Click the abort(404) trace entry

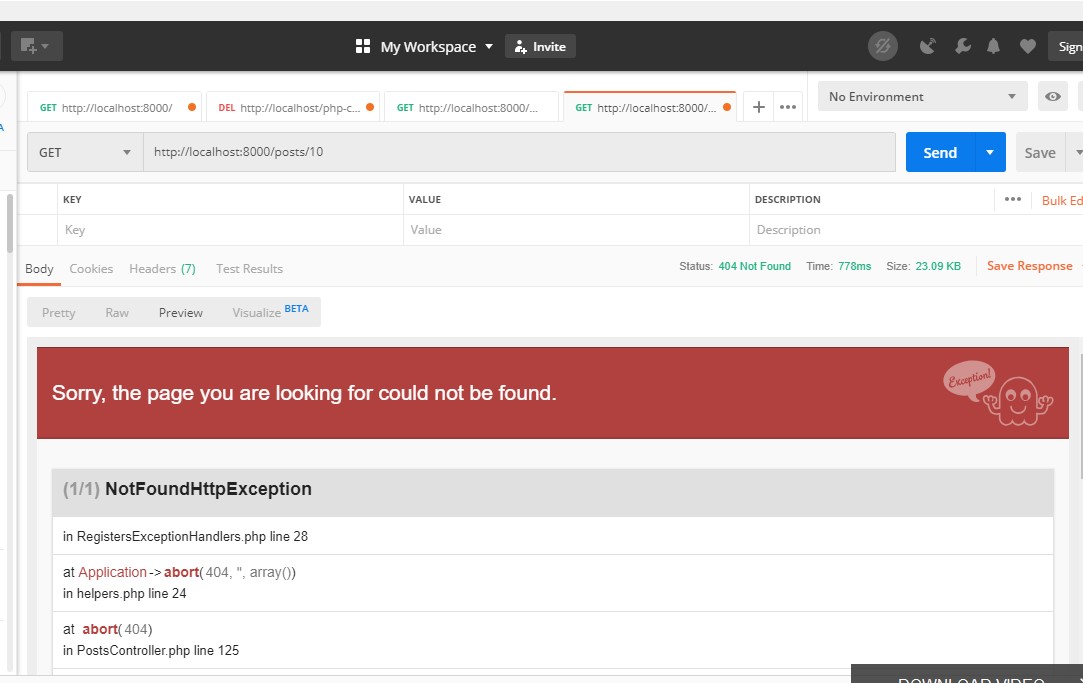[117, 629]
